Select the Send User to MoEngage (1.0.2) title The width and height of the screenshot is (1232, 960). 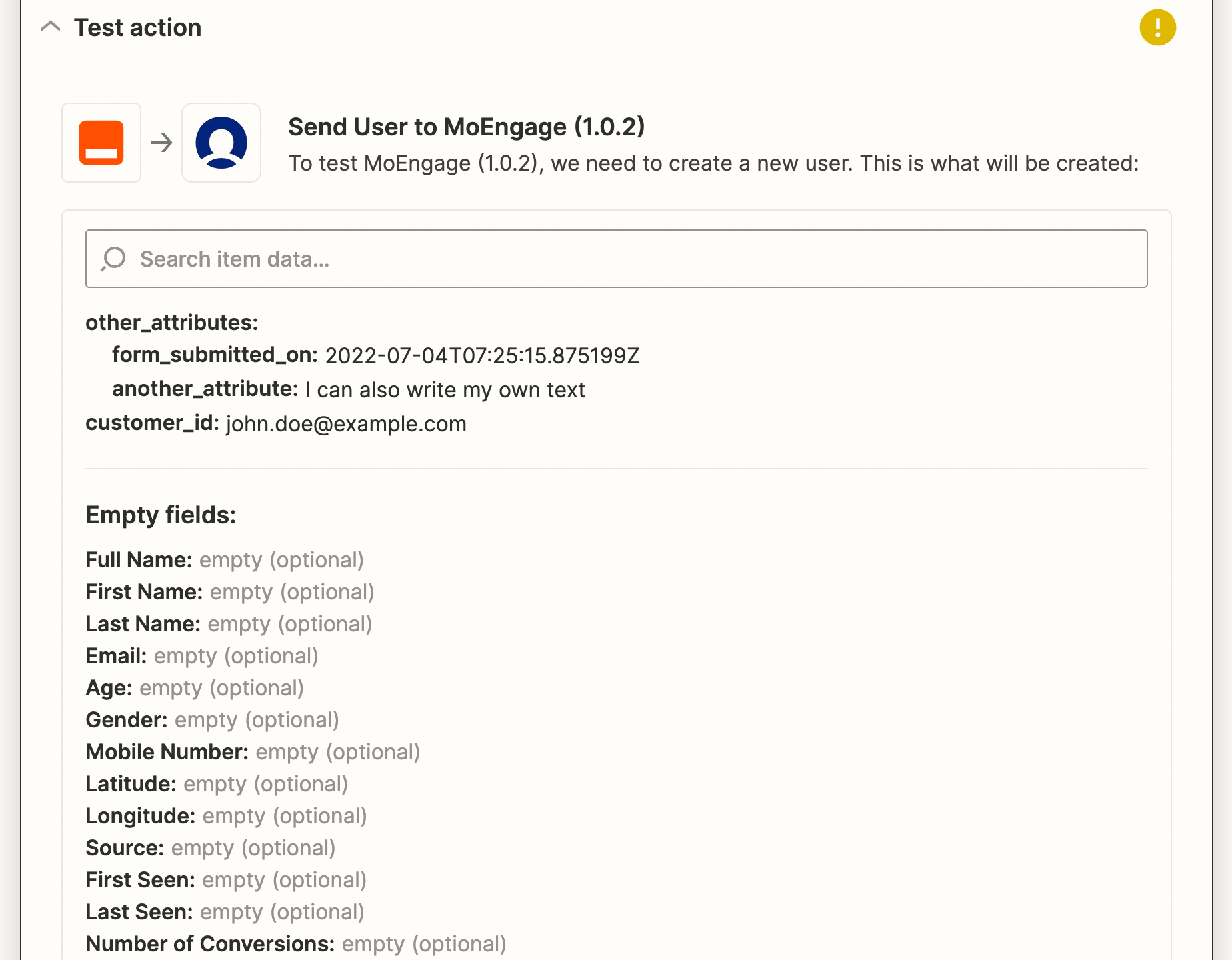(467, 127)
